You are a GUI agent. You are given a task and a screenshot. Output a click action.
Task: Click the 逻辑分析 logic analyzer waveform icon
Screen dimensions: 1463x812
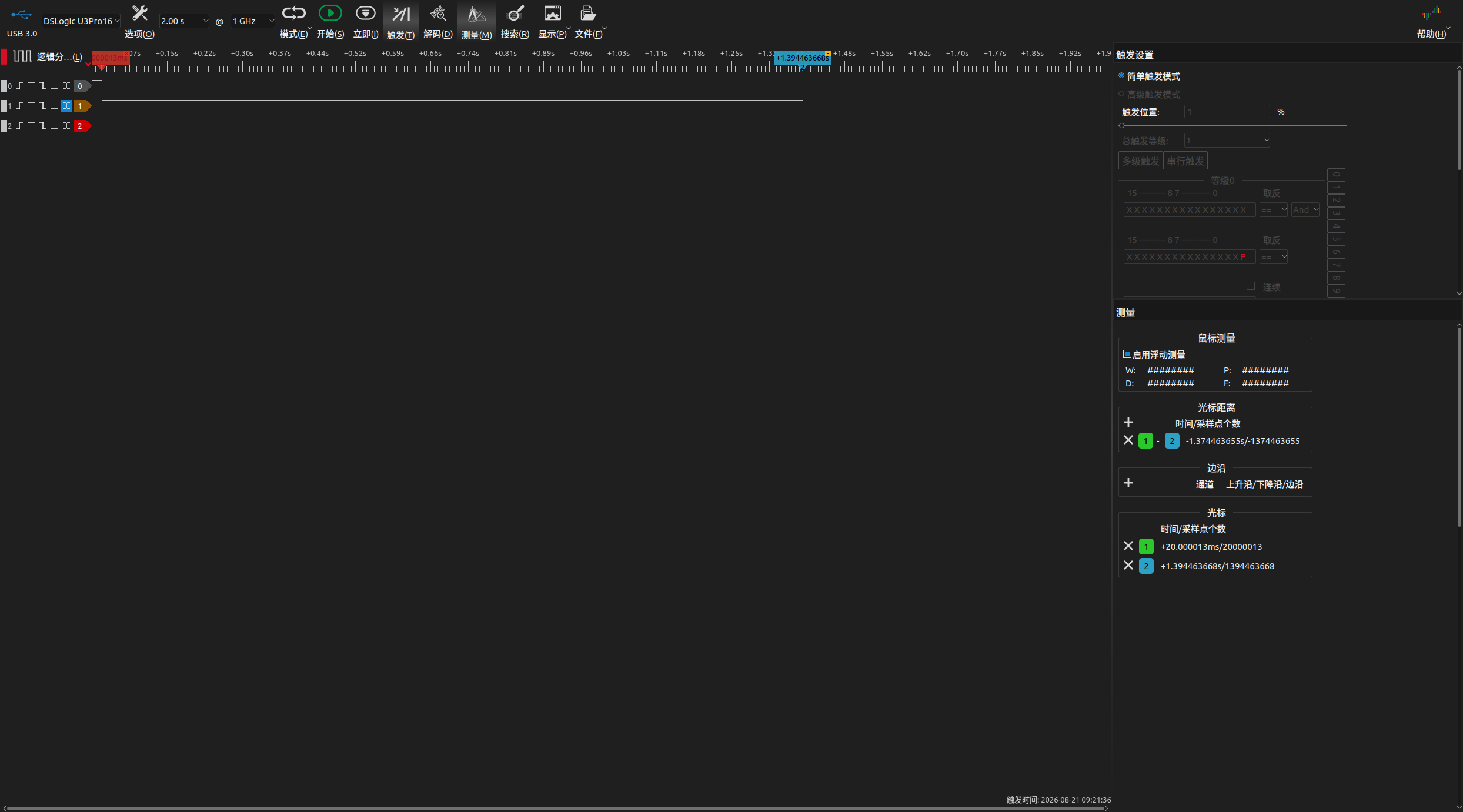(22, 56)
